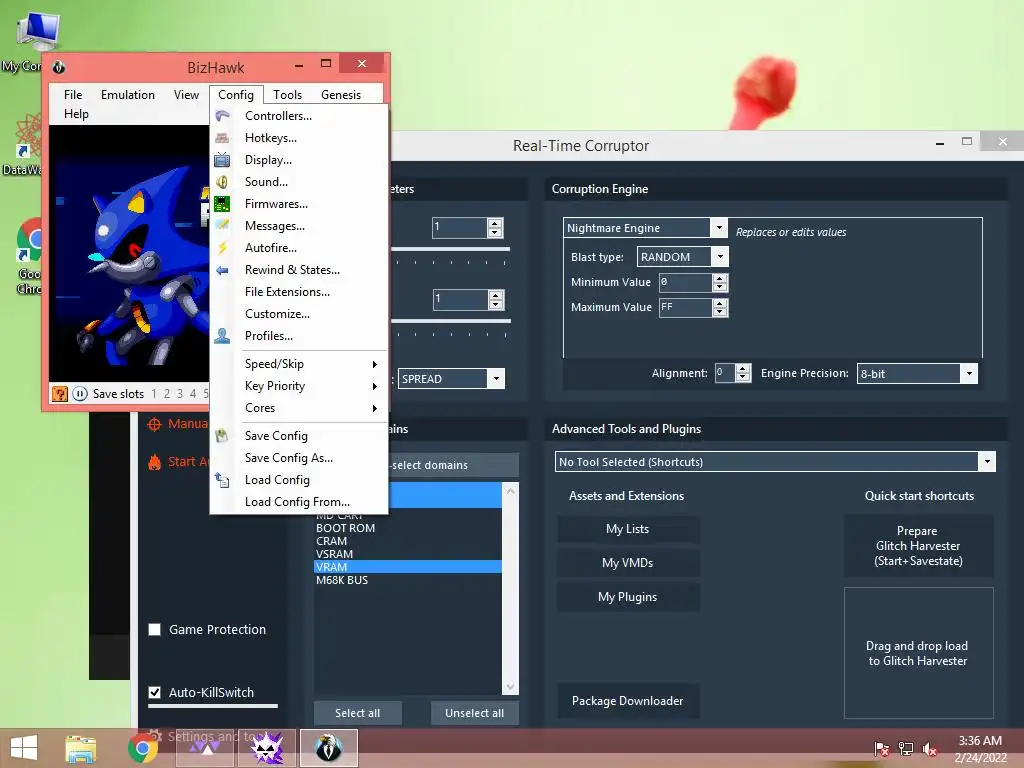This screenshot has height=768, width=1024.
Task: Click the Rewind arrow icon
Action: (222, 270)
